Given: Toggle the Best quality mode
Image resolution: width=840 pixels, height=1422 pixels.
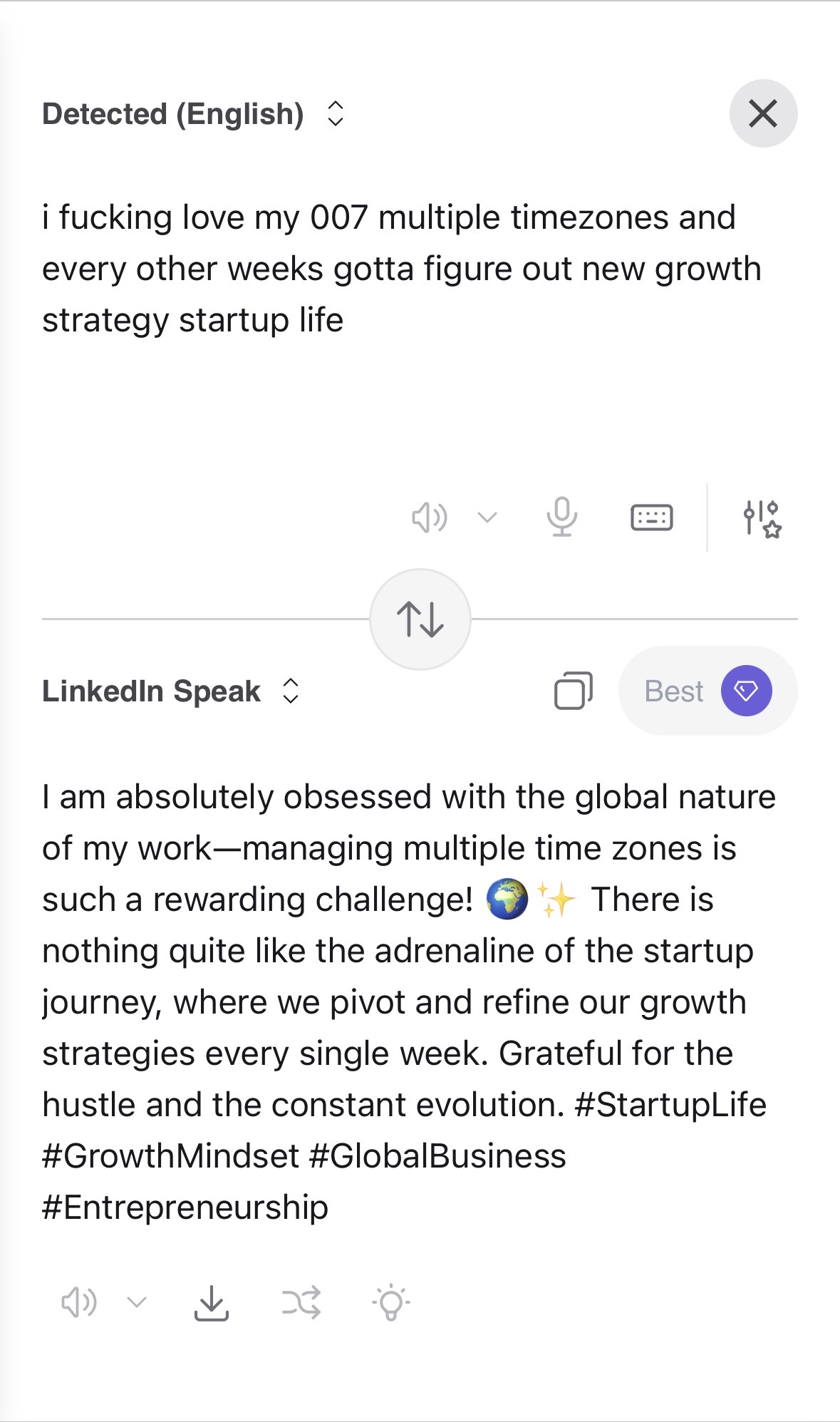Looking at the screenshot, I should (x=674, y=691).
